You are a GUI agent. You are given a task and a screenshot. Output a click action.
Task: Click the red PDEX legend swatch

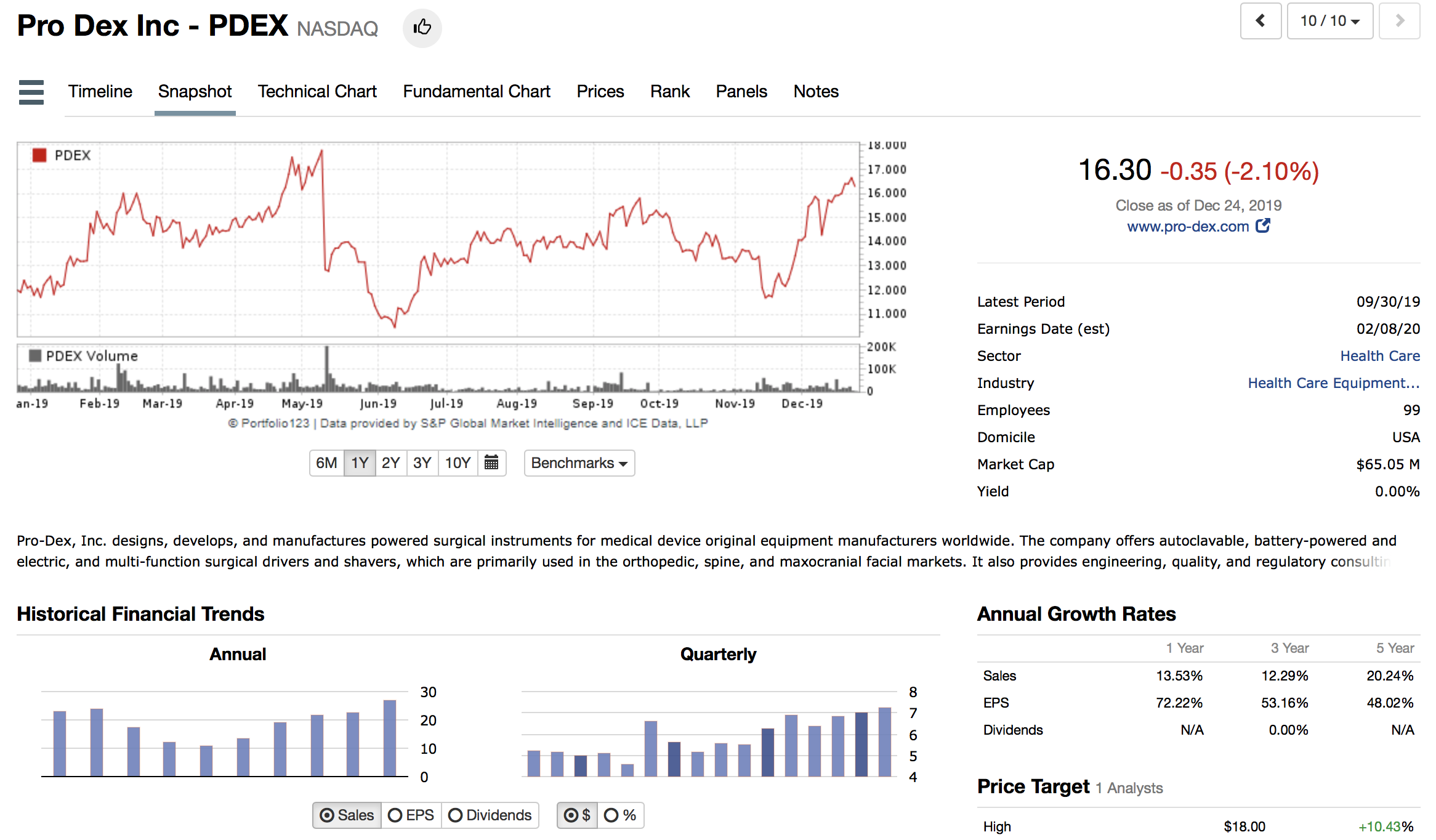coord(39,155)
